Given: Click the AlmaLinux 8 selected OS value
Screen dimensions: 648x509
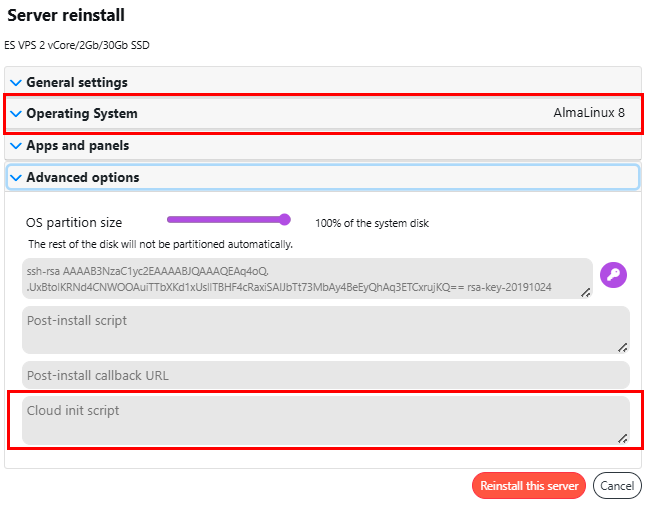Looking at the screenshot, I should pyautogui.click(x=589, y=114).
